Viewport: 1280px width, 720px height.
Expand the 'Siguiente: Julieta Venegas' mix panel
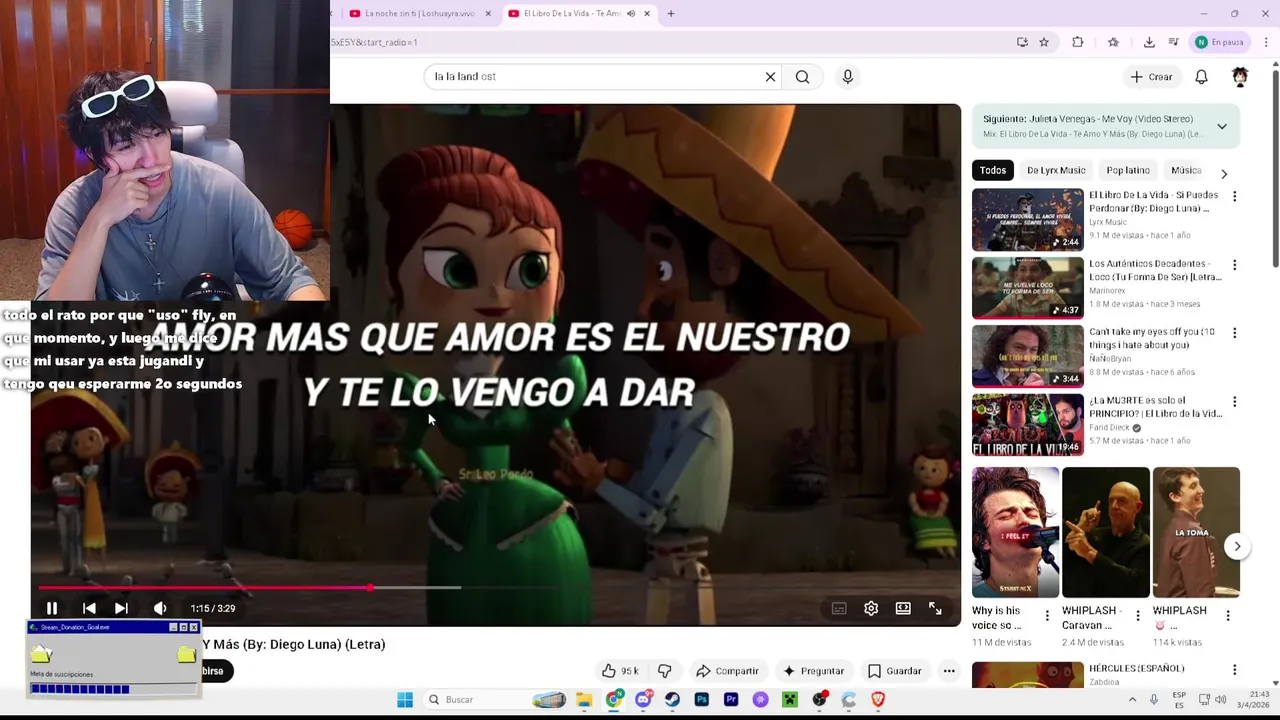coord(1221,126)
